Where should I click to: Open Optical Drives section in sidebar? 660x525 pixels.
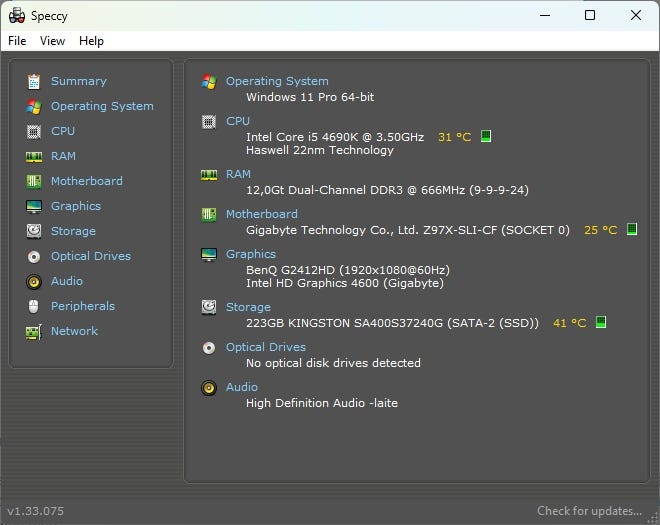[x=91, y=256]
